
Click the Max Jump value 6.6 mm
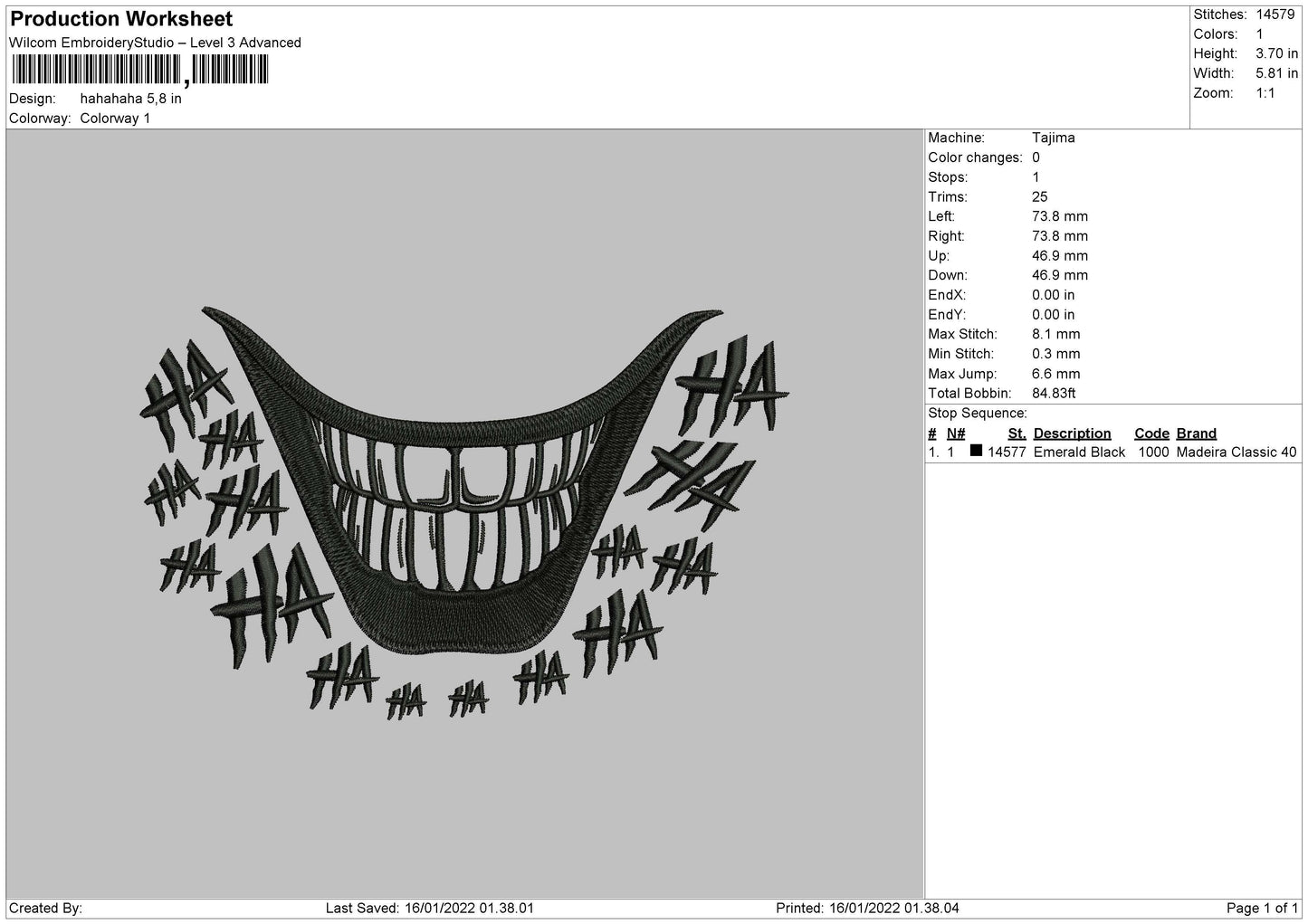[1056, 374]
